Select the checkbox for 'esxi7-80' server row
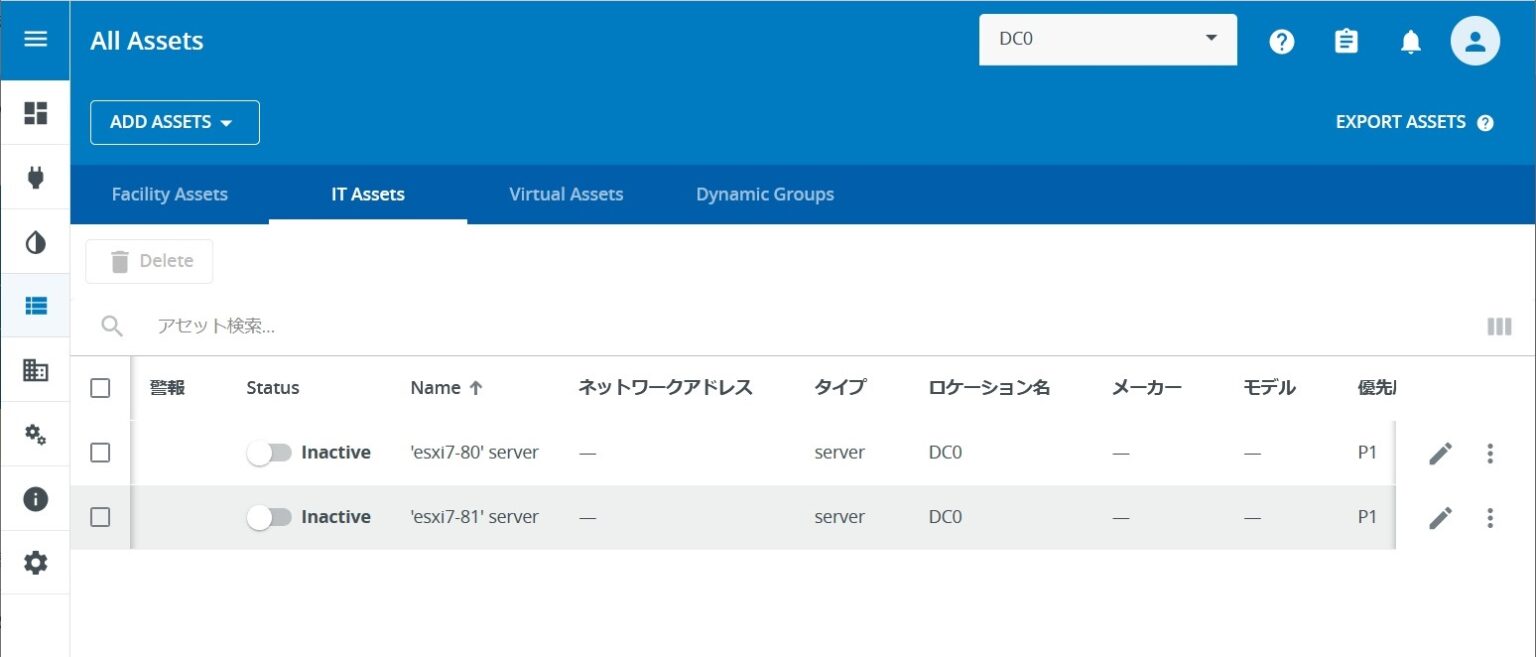Viewport: 1536px width, 657px height. (100, 452)
